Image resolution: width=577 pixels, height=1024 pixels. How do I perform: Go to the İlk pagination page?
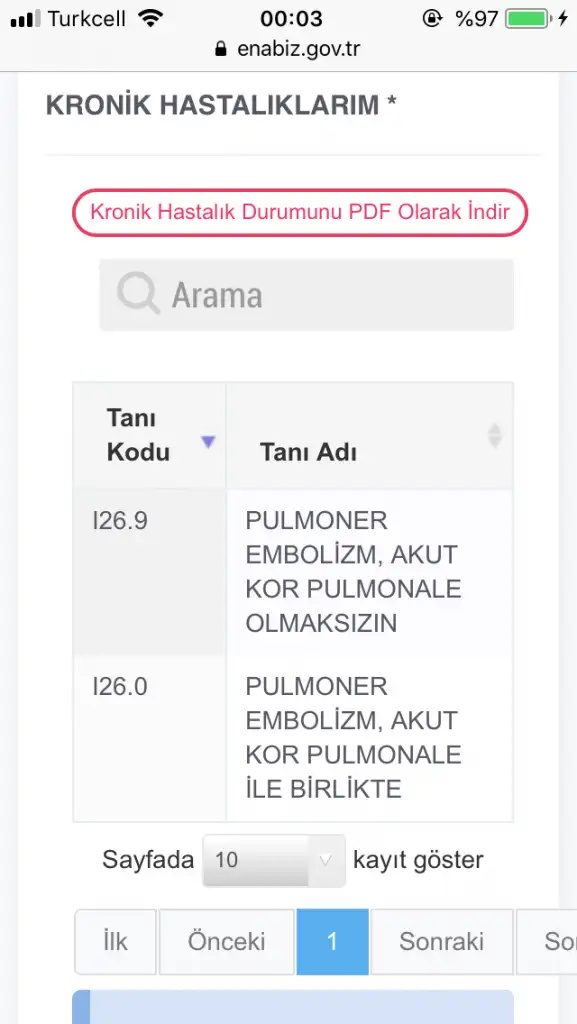point(116,942)
